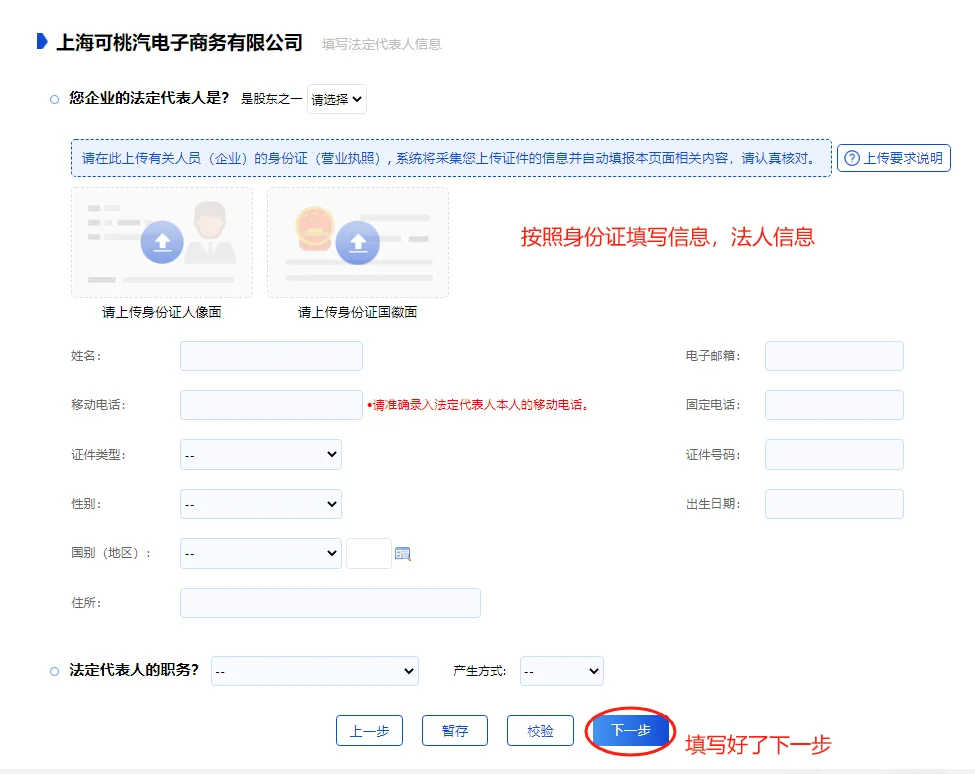This screenshot has height=774, width=975.
Task: Open the 性别 dropdown
Action: pos(260,503)
